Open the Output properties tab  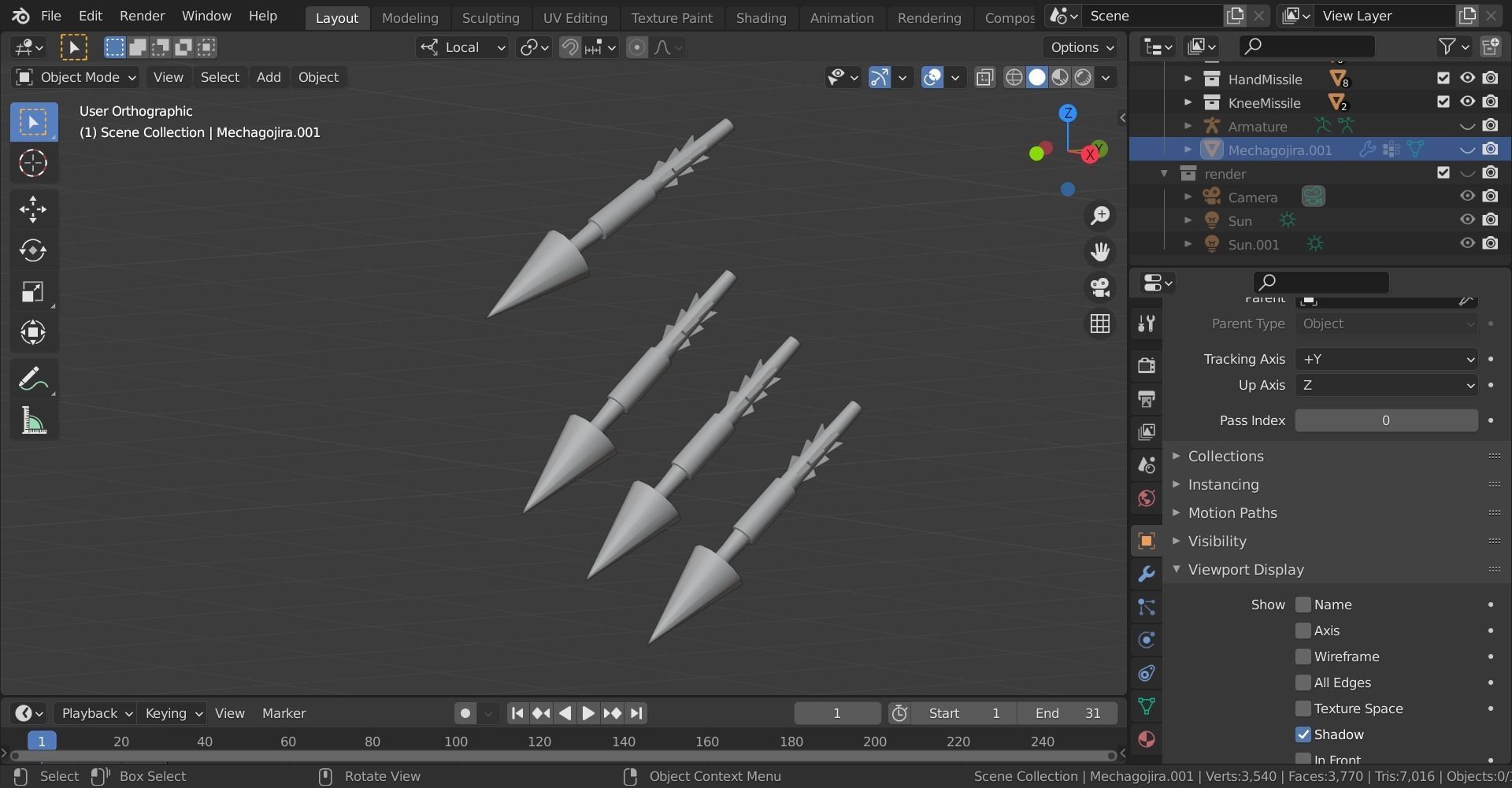(x=1147, y=398)
